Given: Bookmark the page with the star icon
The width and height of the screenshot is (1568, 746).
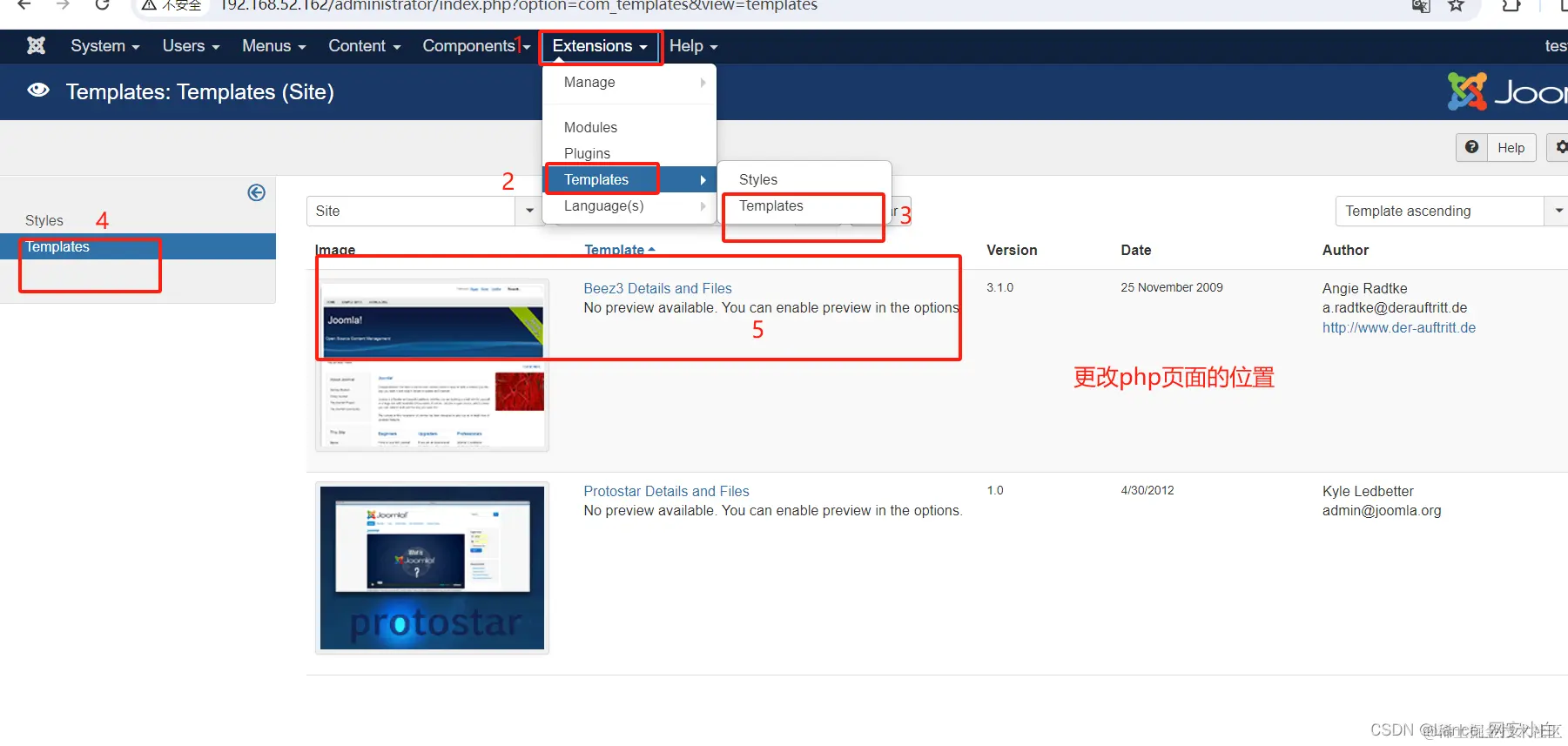Looking at the screenshot, I should [1456, 6].
